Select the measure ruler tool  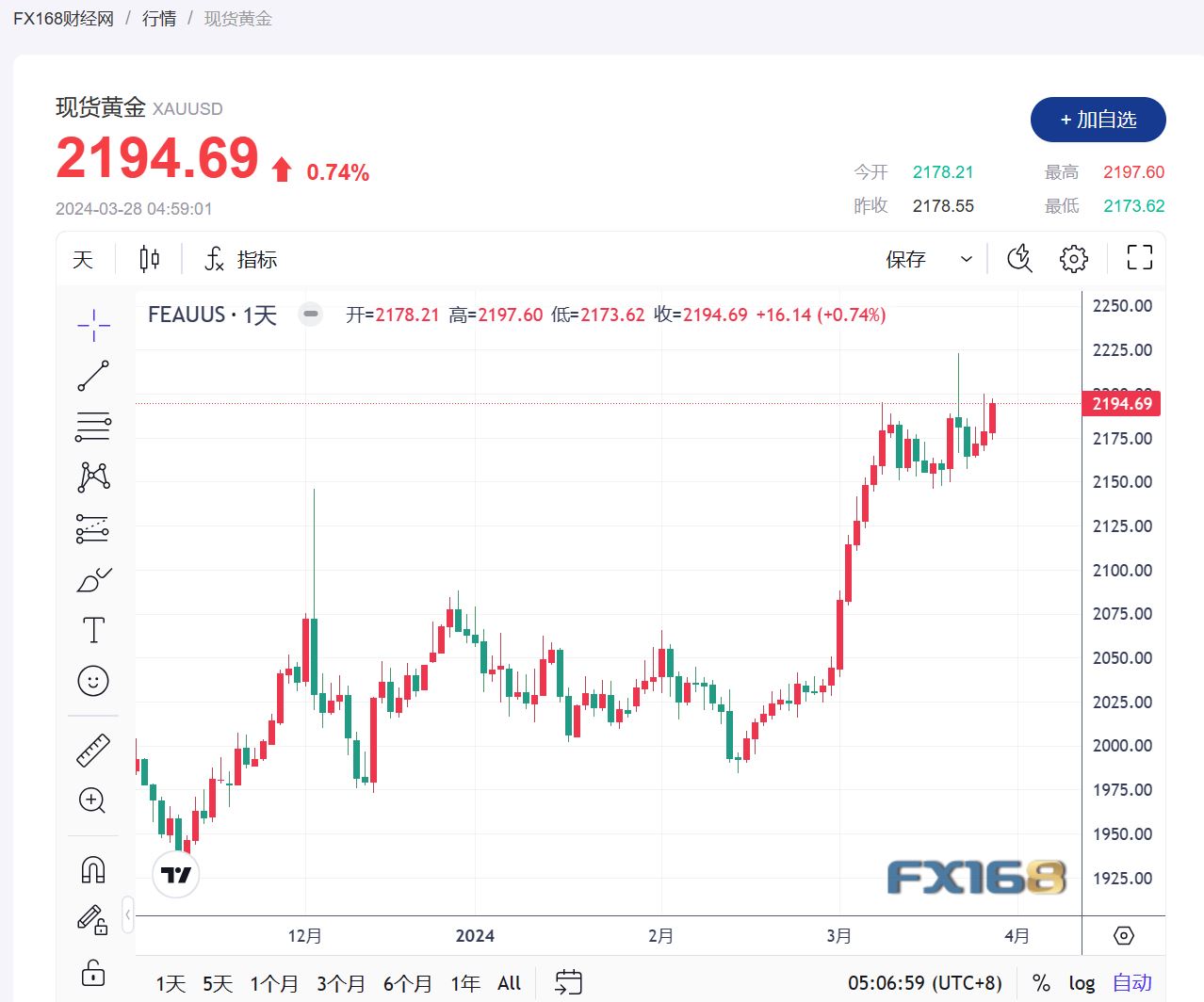[x=92, y=750]
